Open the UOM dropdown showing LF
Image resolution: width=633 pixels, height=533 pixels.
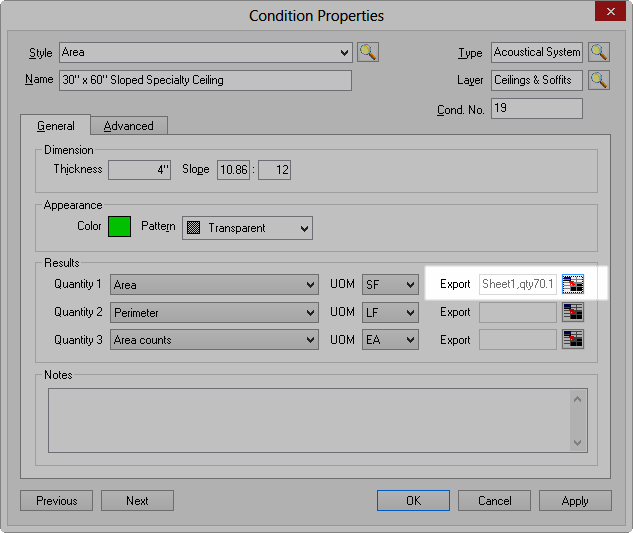click(x=390, y=313)
